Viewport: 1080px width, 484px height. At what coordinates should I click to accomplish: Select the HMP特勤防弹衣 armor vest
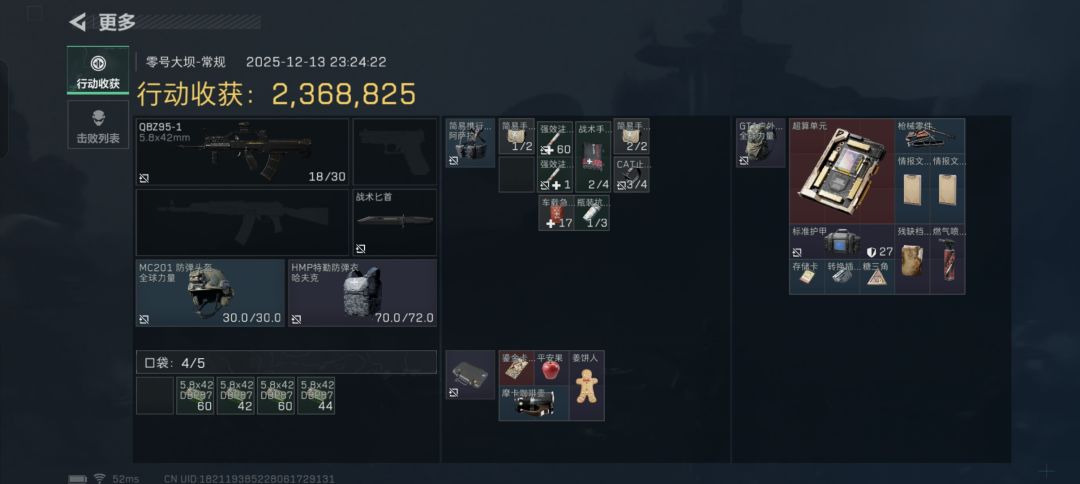pos(362,293)
